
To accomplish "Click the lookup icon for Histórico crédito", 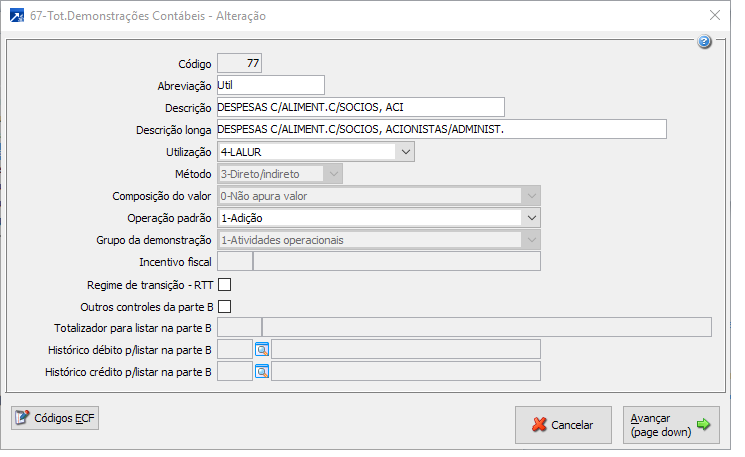I will (262, 372).
